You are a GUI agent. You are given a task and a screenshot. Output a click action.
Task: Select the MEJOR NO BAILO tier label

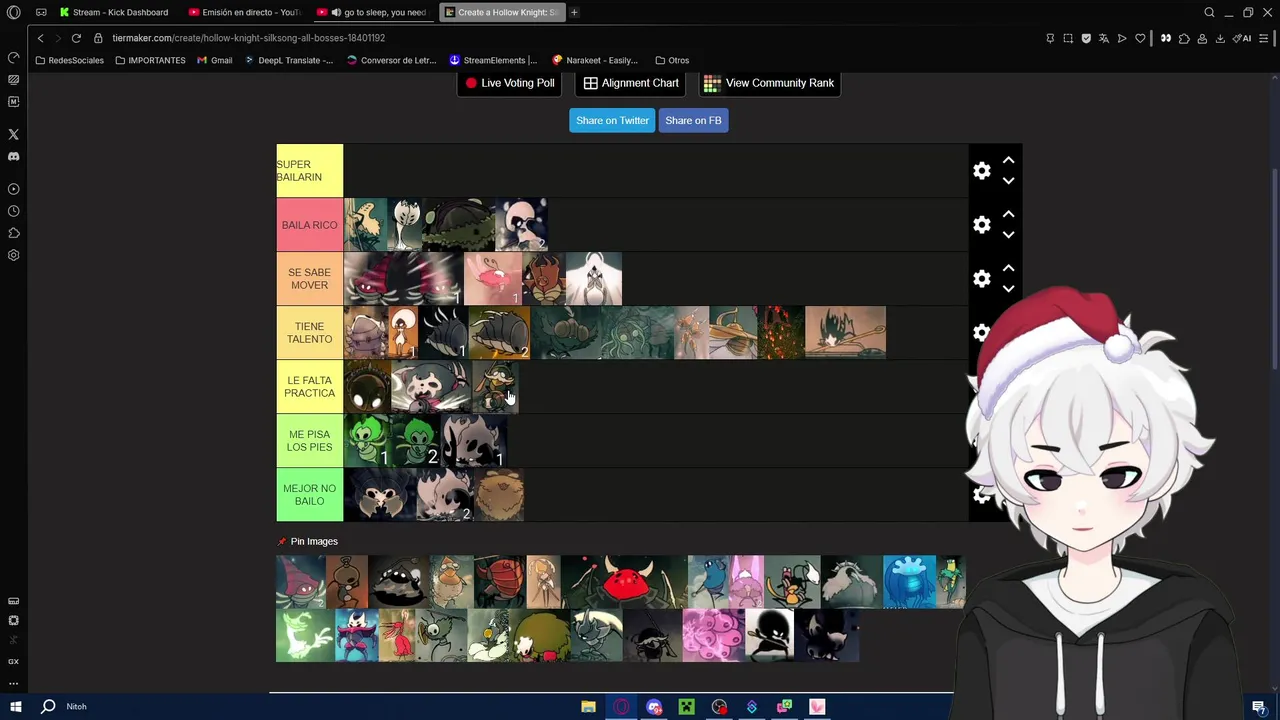[310, 495]
